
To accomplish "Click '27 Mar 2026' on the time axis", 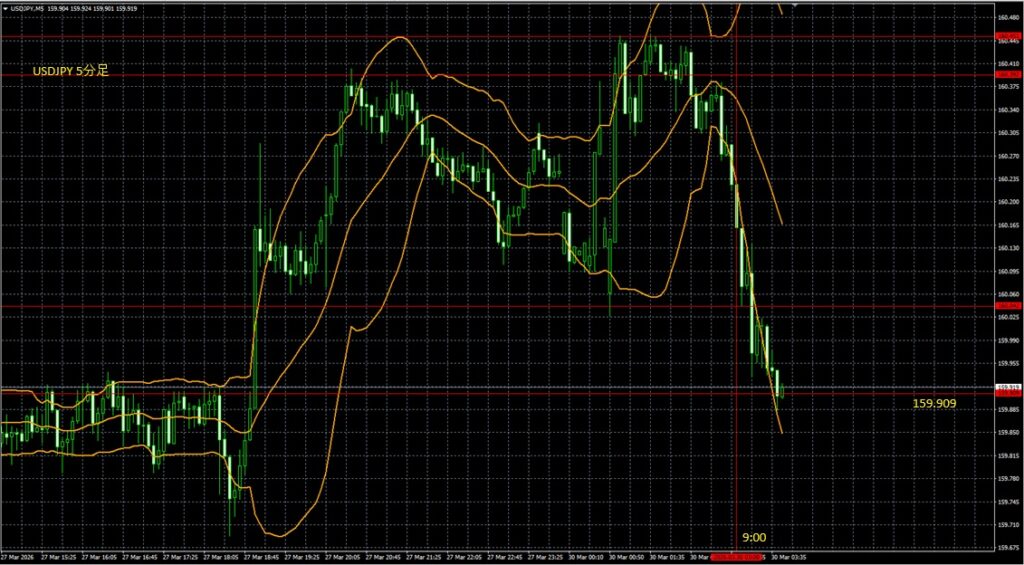I will tap(18, 557).
